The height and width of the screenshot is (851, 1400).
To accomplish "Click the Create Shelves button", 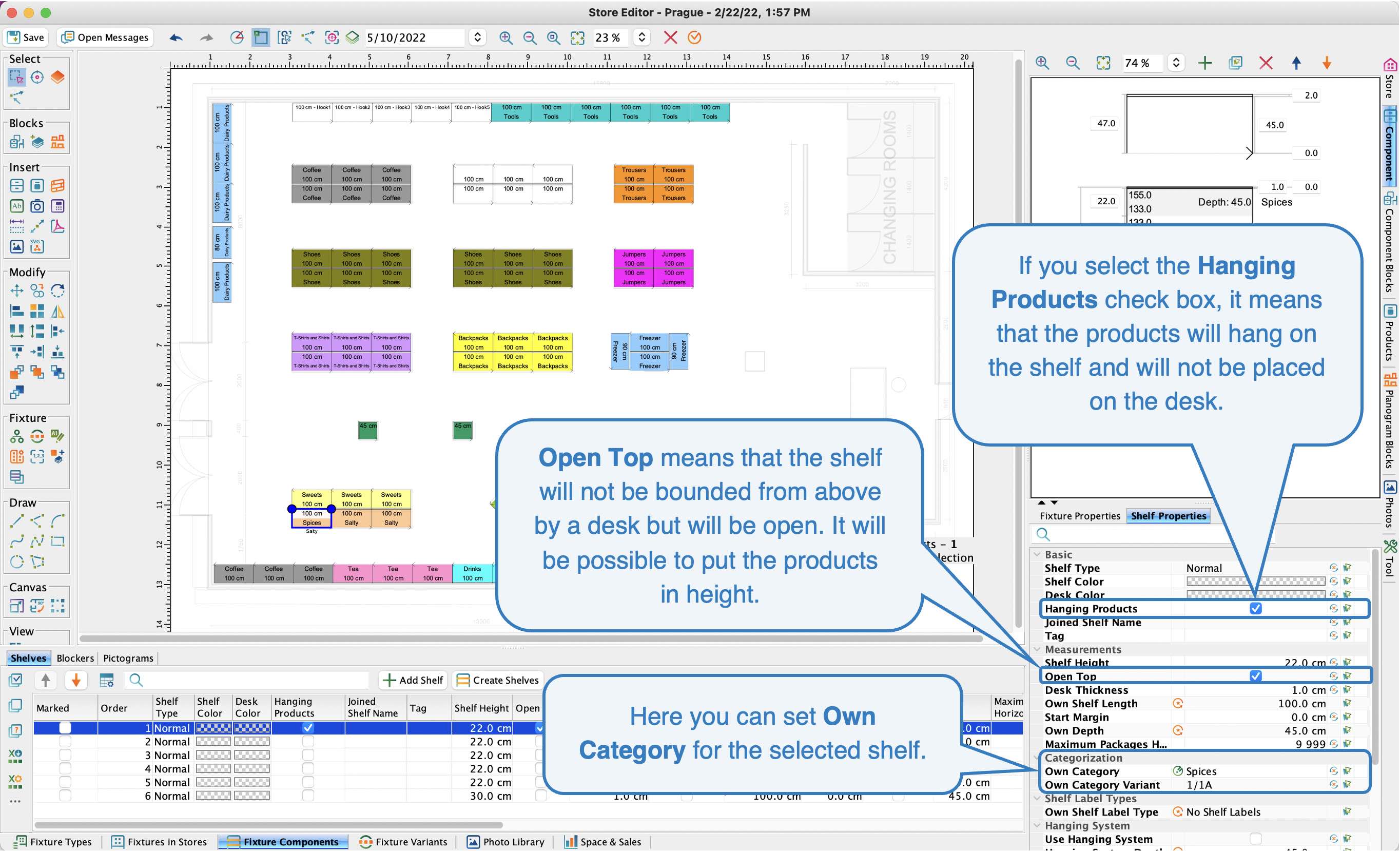I will [x=498, y=680].
